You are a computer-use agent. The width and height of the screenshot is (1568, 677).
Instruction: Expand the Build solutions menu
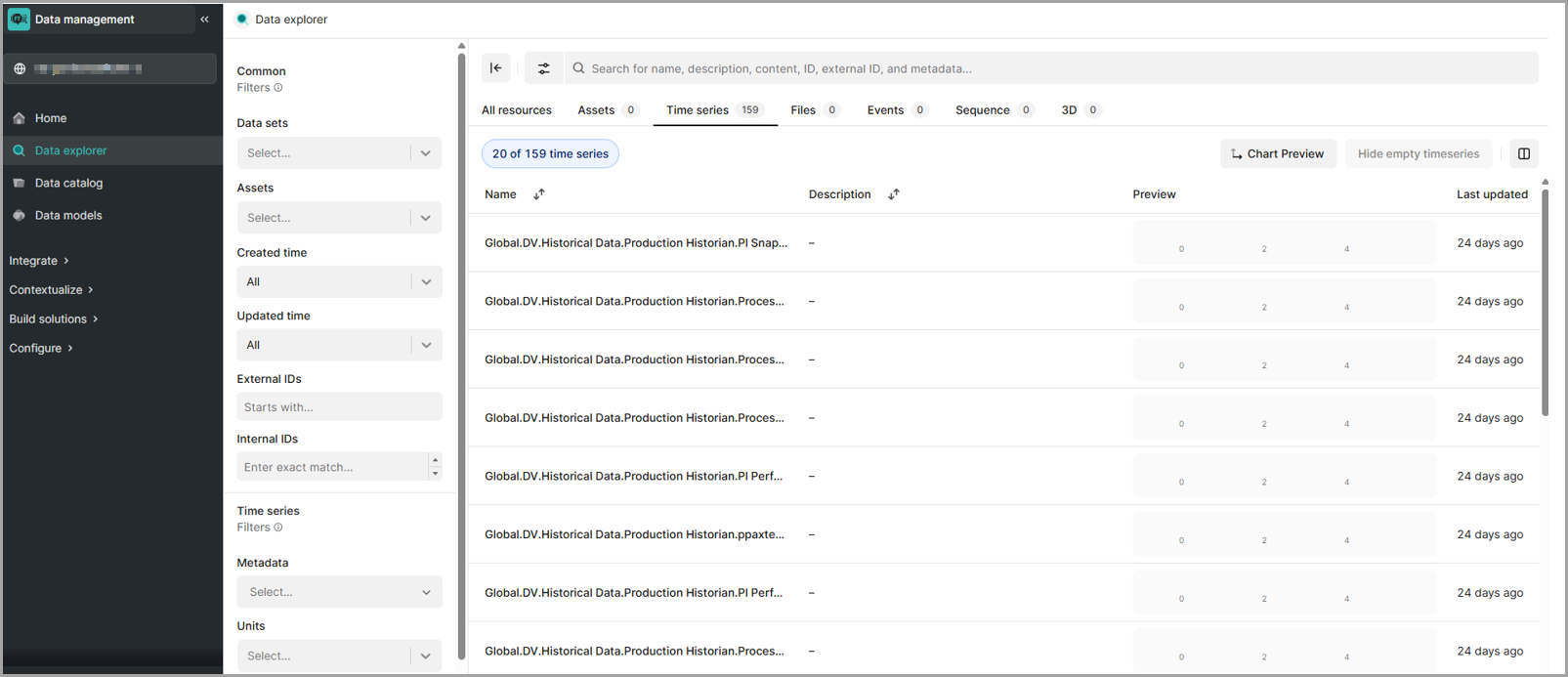pyautogui.click(x=54, y=319)
